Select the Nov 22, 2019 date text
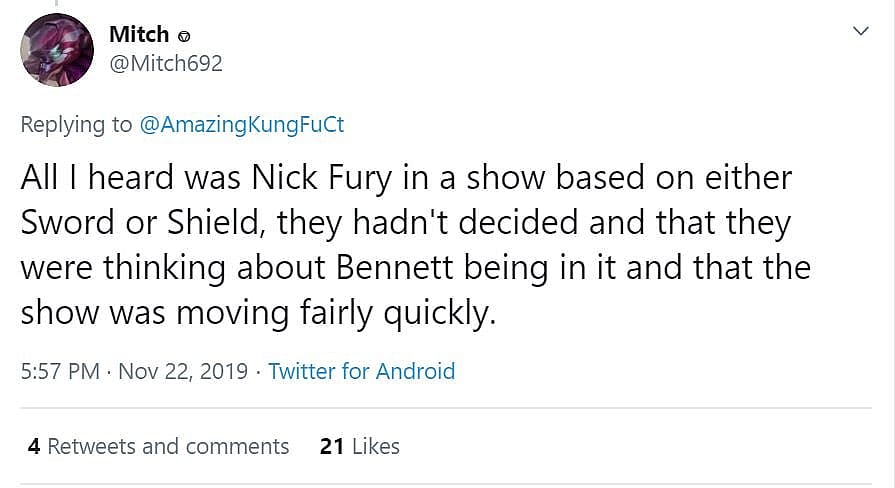 coord(183,372)
